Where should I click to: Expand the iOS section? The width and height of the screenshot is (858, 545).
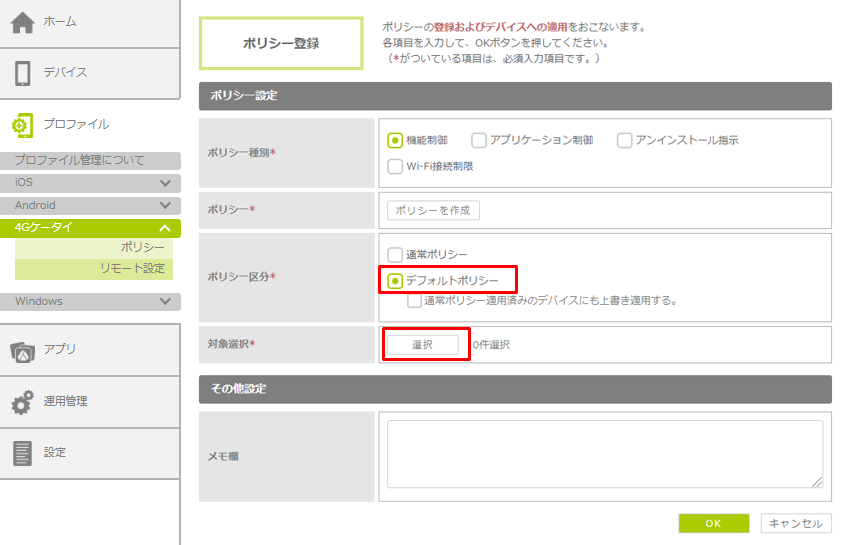tap(165, 183)
